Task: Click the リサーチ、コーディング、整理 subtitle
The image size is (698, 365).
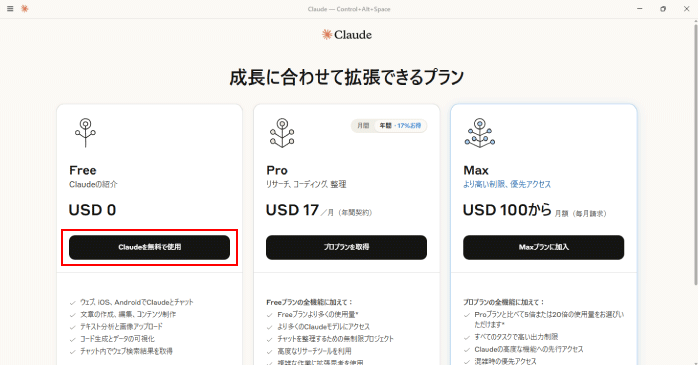Action: coord(306,184)
